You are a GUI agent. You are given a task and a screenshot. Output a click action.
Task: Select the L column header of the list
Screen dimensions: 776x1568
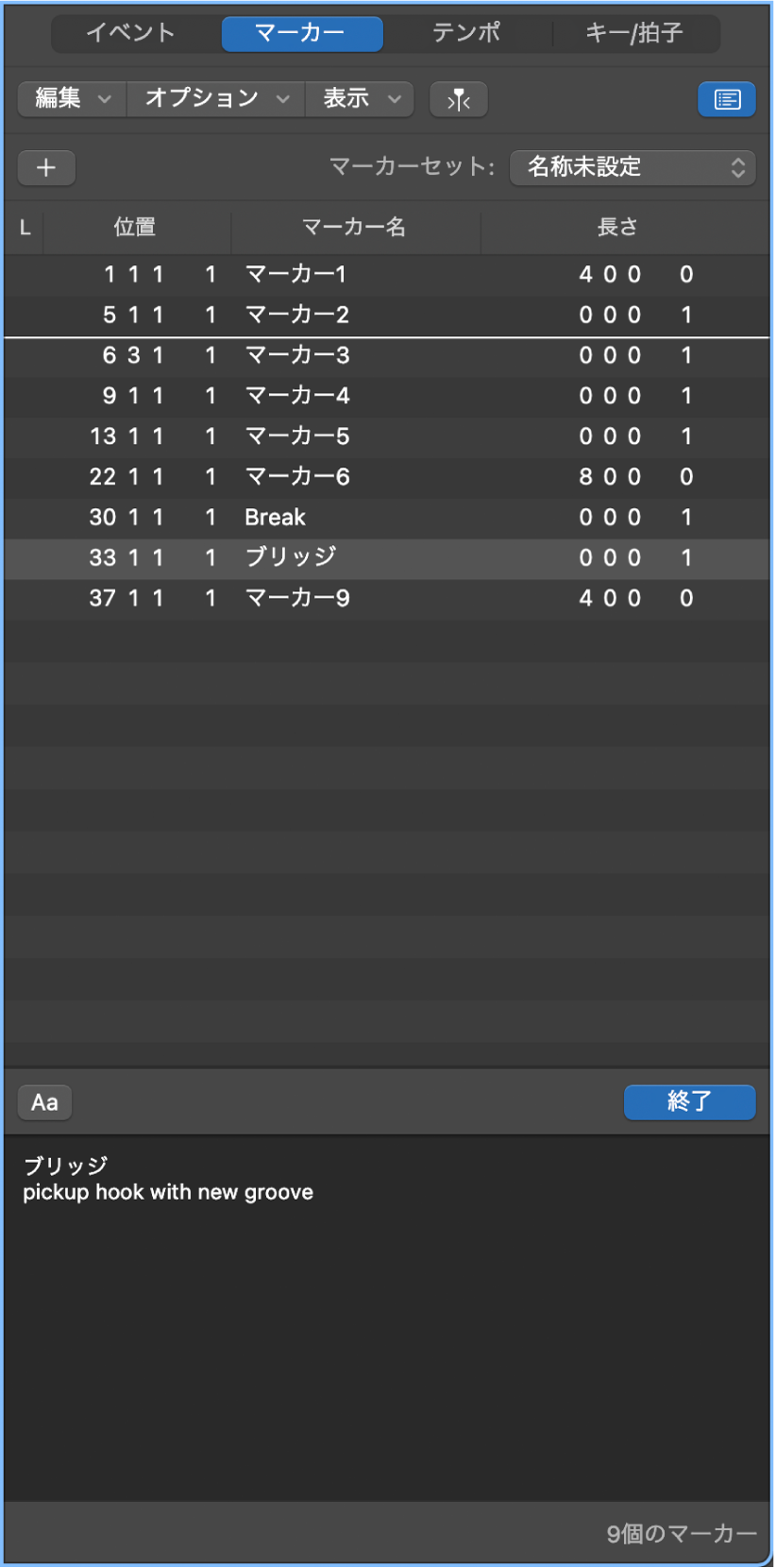(24, 228)
